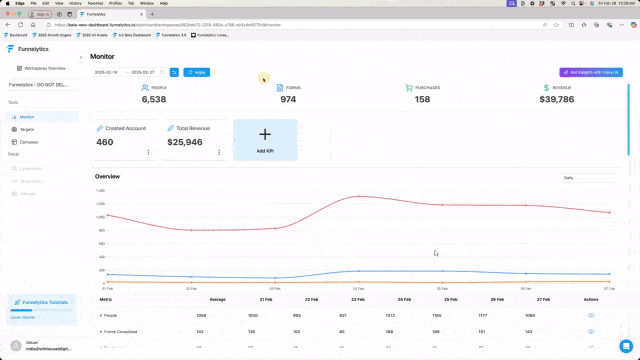Add a new KPI card

265,140
